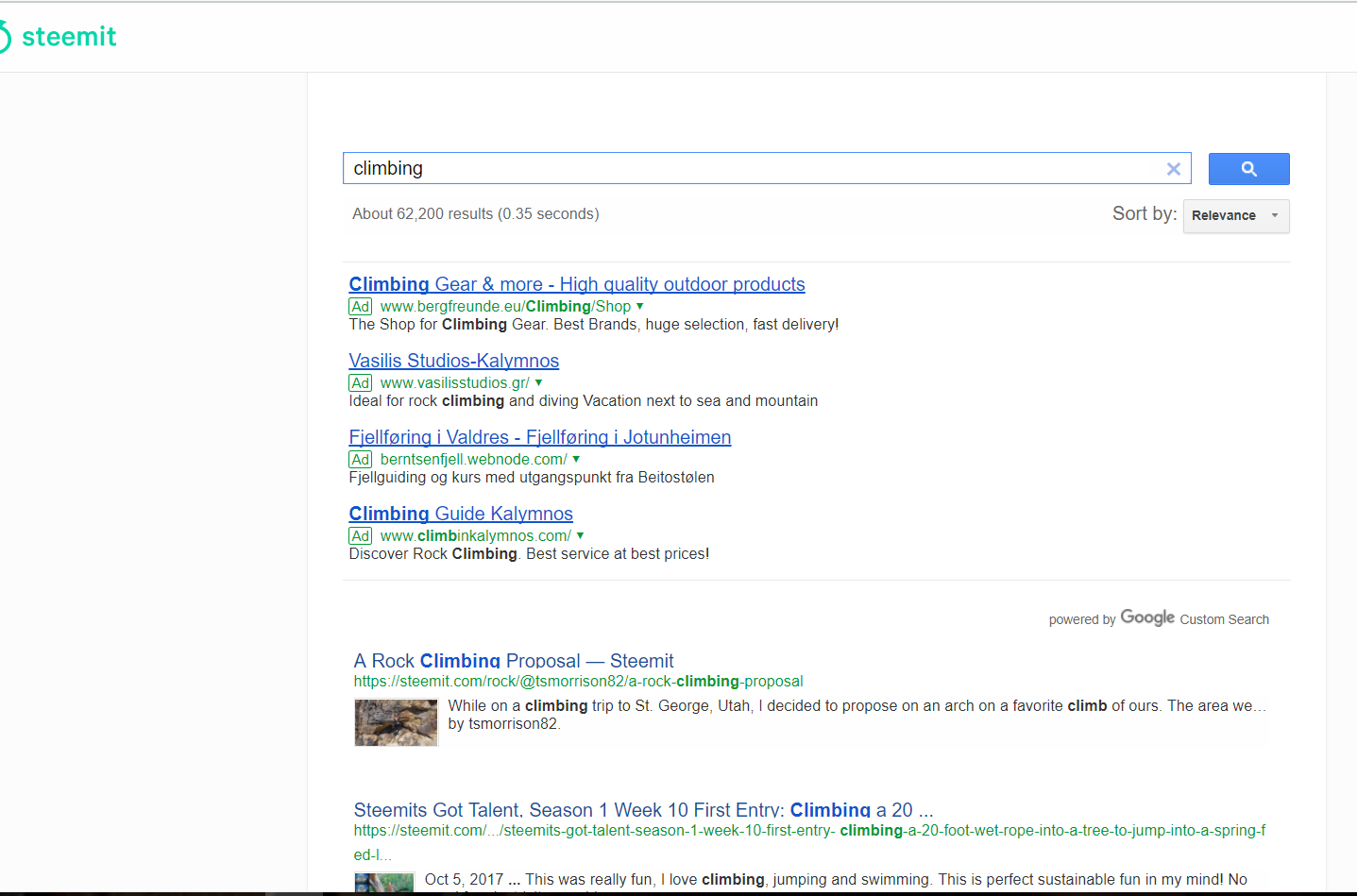Image resolution: width=1357 pixels, height=896 pixels.
Task: Click Ad badge beside www.vasilisstudios.gr
Action: point(361,383)
